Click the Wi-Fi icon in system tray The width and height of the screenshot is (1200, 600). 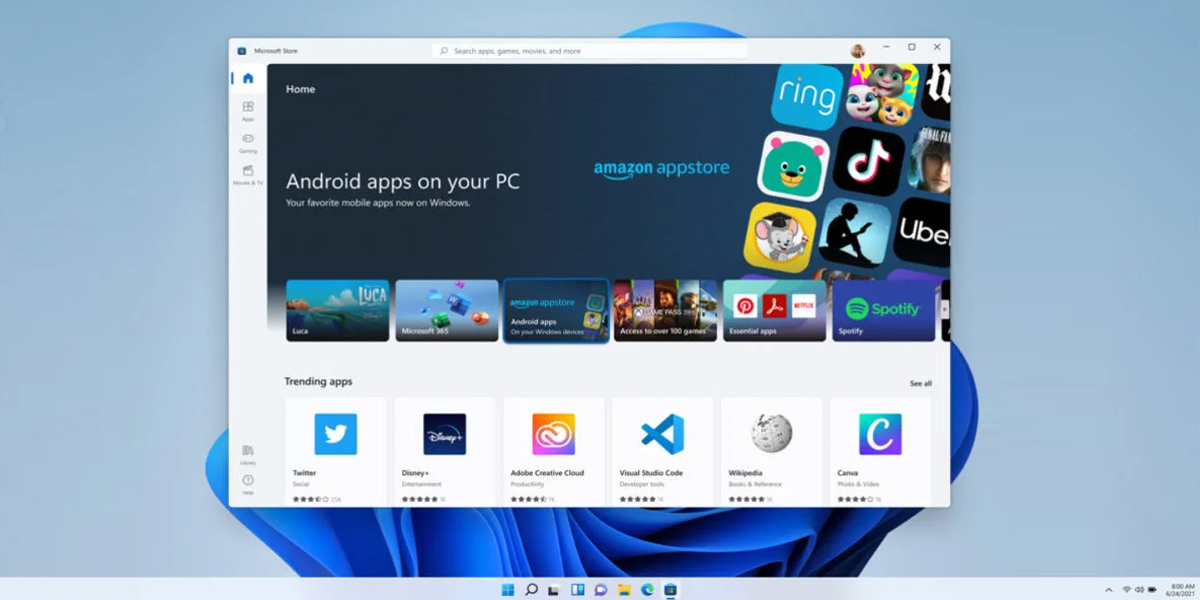[1126, 589]
